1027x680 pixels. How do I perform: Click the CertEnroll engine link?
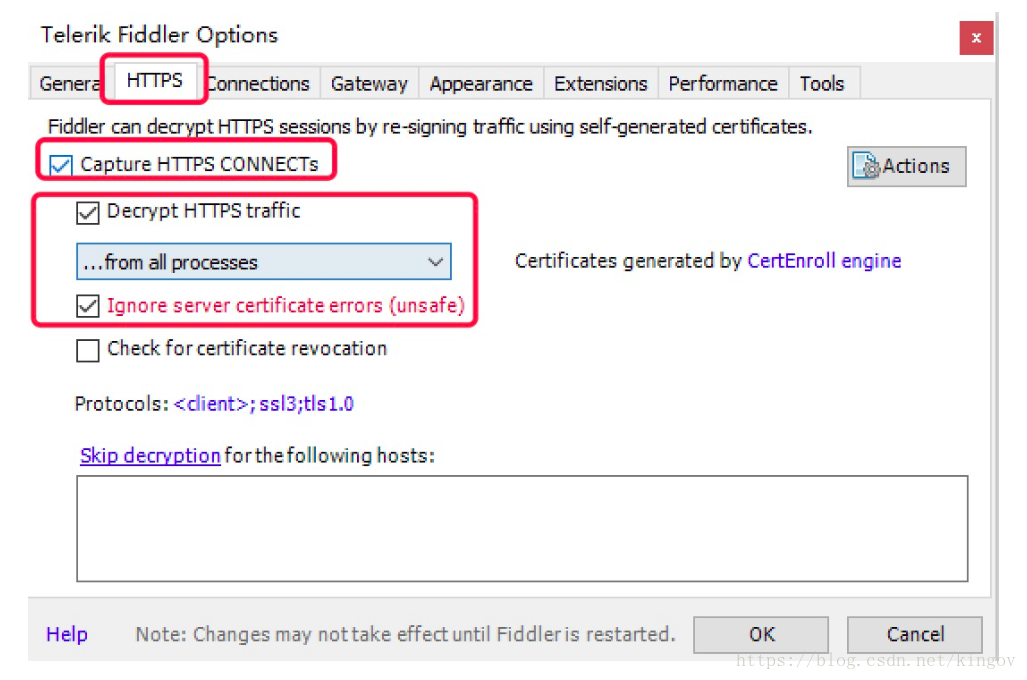pos(824,261)
